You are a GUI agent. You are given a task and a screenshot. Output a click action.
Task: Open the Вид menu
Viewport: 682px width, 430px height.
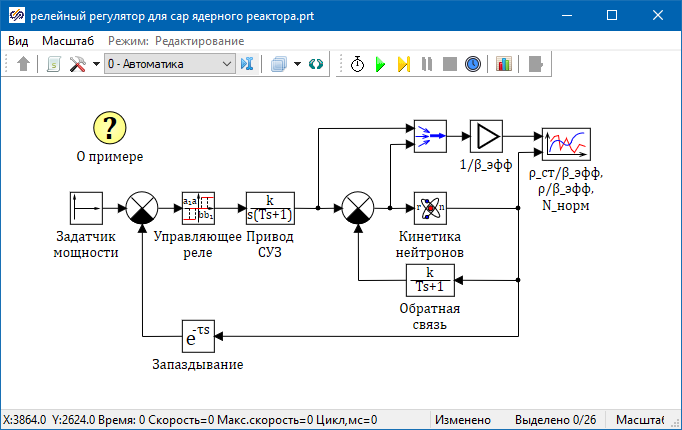pyautogui.click(x=19, y=41)
